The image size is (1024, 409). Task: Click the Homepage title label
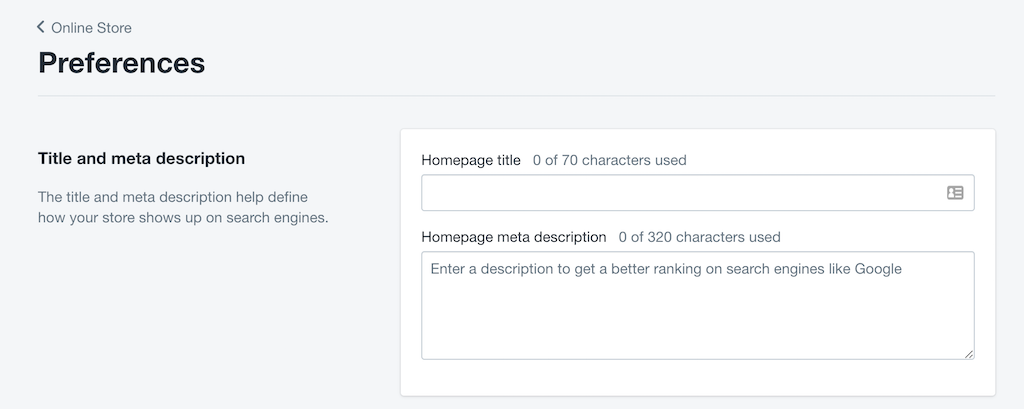pos(471,160)
